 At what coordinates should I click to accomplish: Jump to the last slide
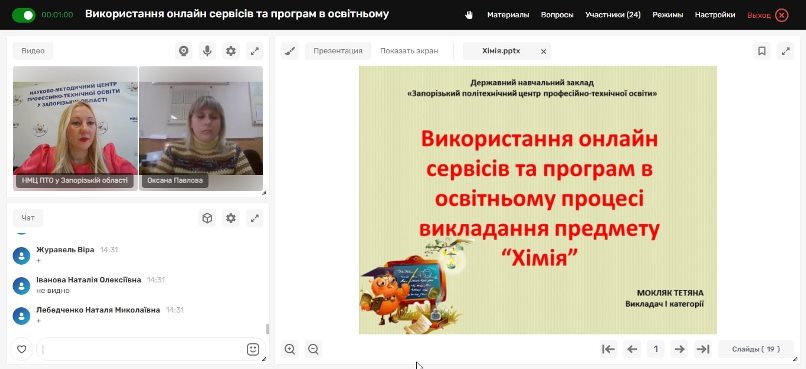[703, 349]
